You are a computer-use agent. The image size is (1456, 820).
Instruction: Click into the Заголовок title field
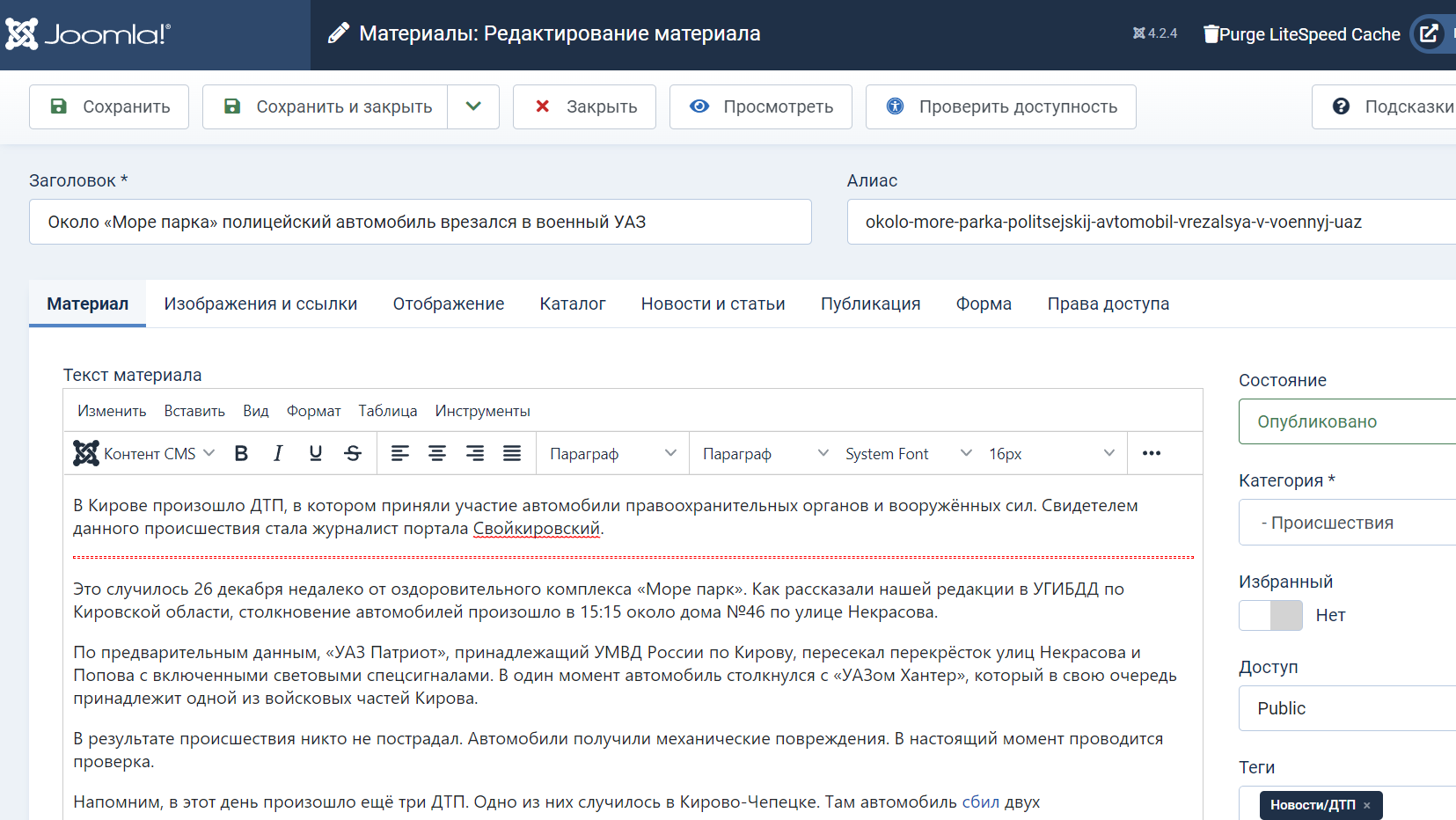coord(420,222)
